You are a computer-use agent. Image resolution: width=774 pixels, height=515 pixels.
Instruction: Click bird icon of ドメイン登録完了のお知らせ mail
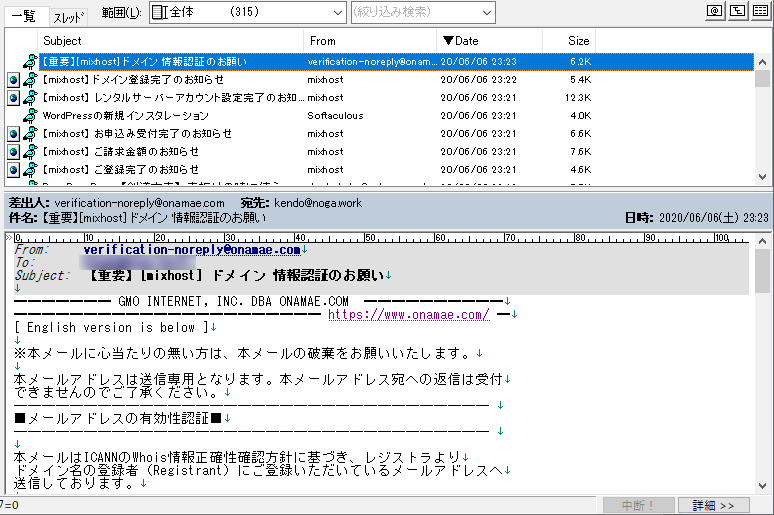[30, 79]
